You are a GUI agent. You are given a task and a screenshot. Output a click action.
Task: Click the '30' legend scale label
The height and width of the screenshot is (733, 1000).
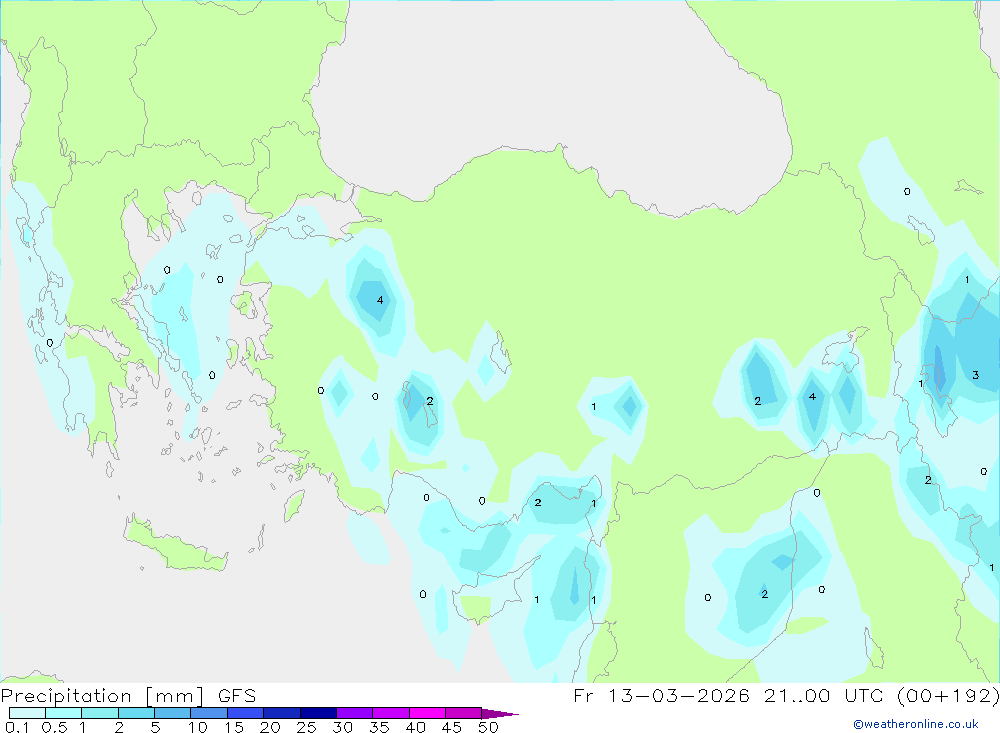pyautogui.click(x=342, y=727)
